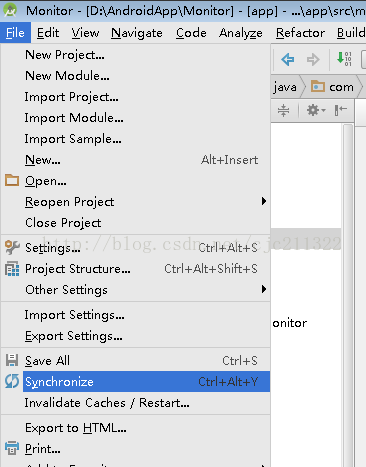Click the com folder breadcrumb
This screenshot has width=366, height=467.
pos(332,87)
